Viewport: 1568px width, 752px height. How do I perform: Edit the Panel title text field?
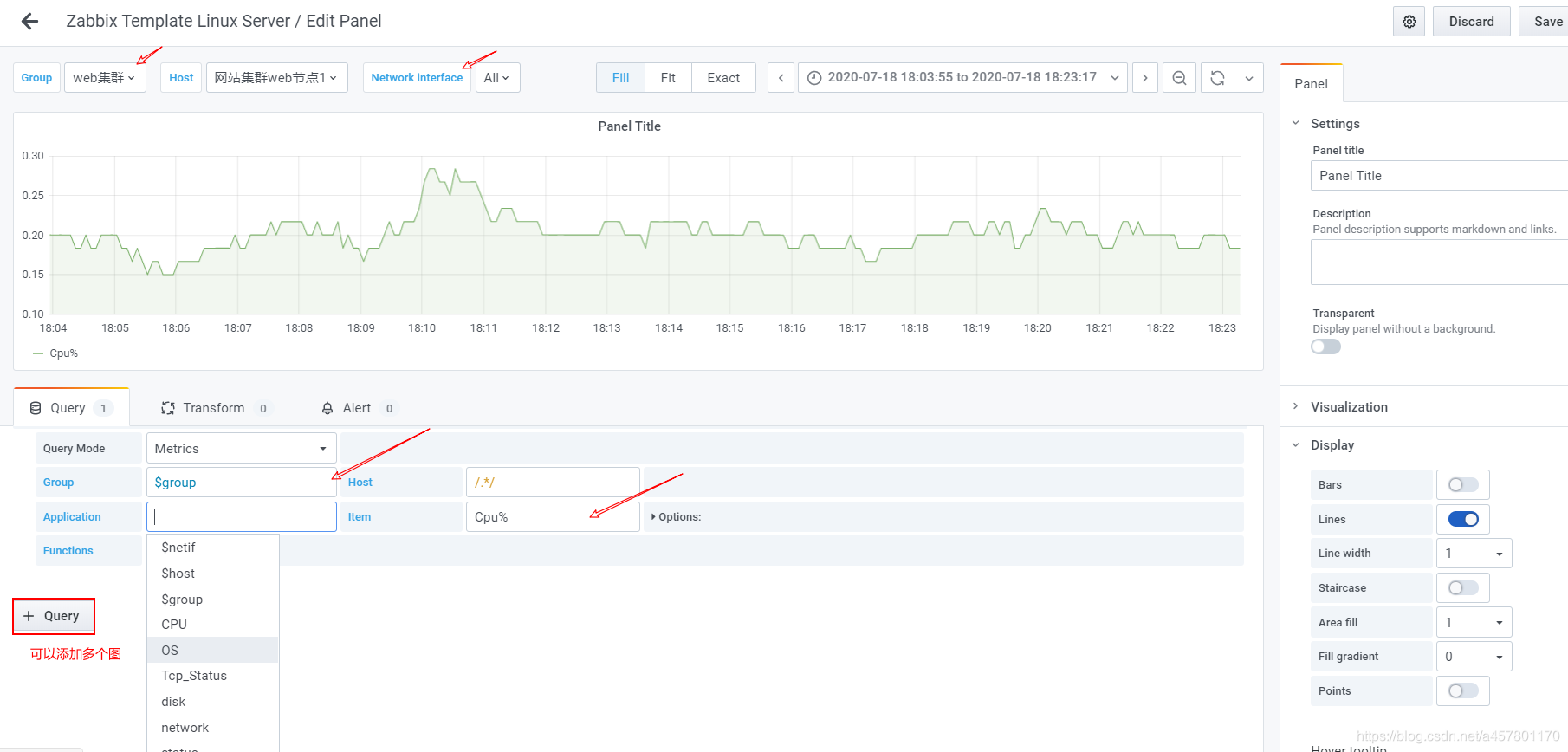1439,176
